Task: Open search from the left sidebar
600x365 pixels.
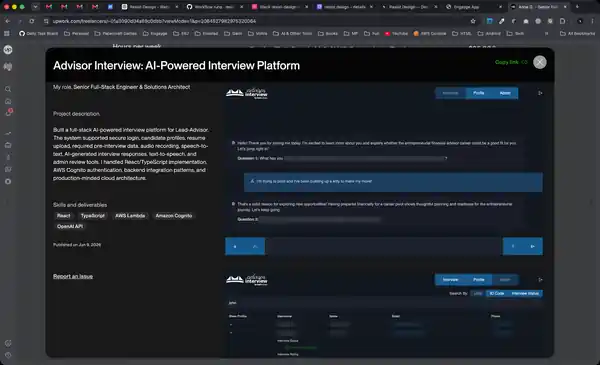Action: coord(8,90)
